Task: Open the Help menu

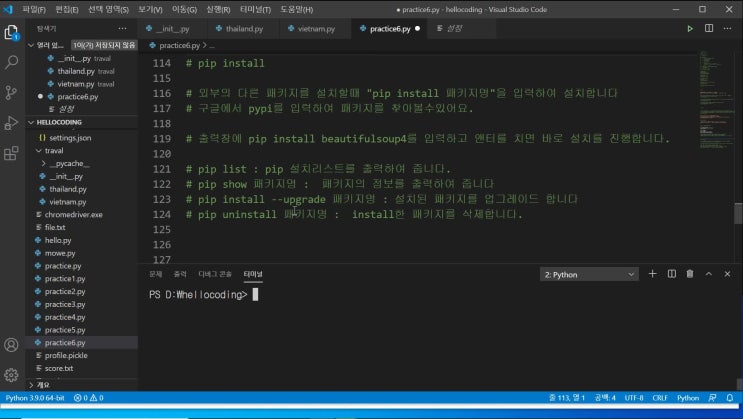Action: (x=297, y=9)
